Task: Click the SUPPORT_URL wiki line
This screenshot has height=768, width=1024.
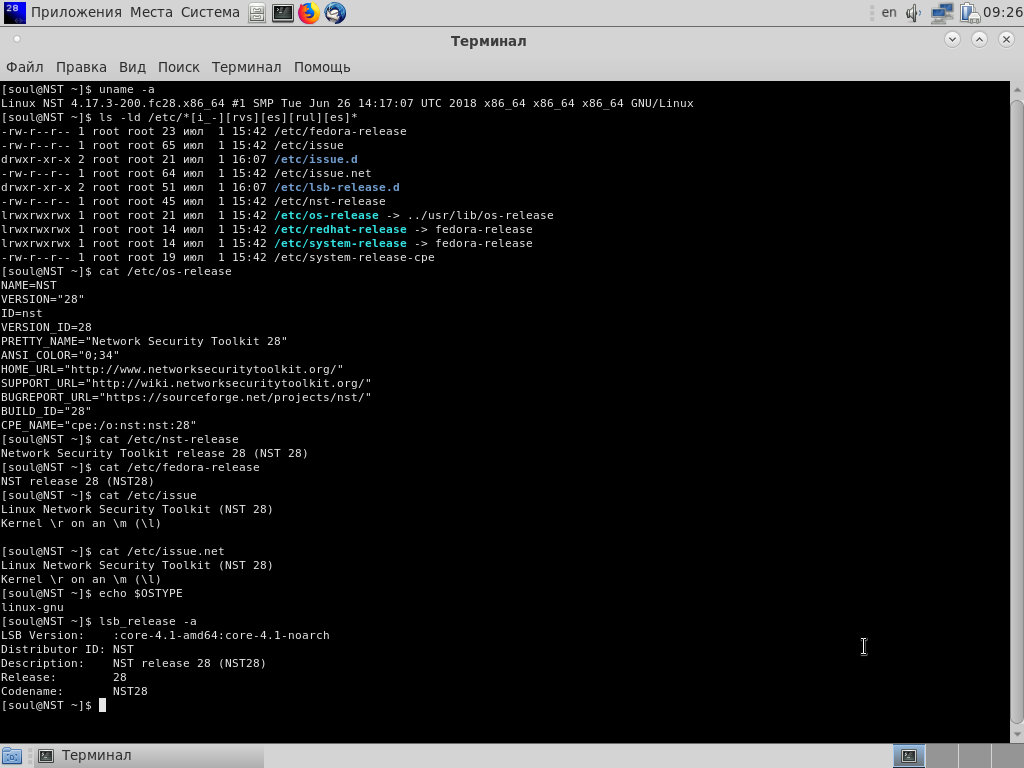Action: point(186,383)
